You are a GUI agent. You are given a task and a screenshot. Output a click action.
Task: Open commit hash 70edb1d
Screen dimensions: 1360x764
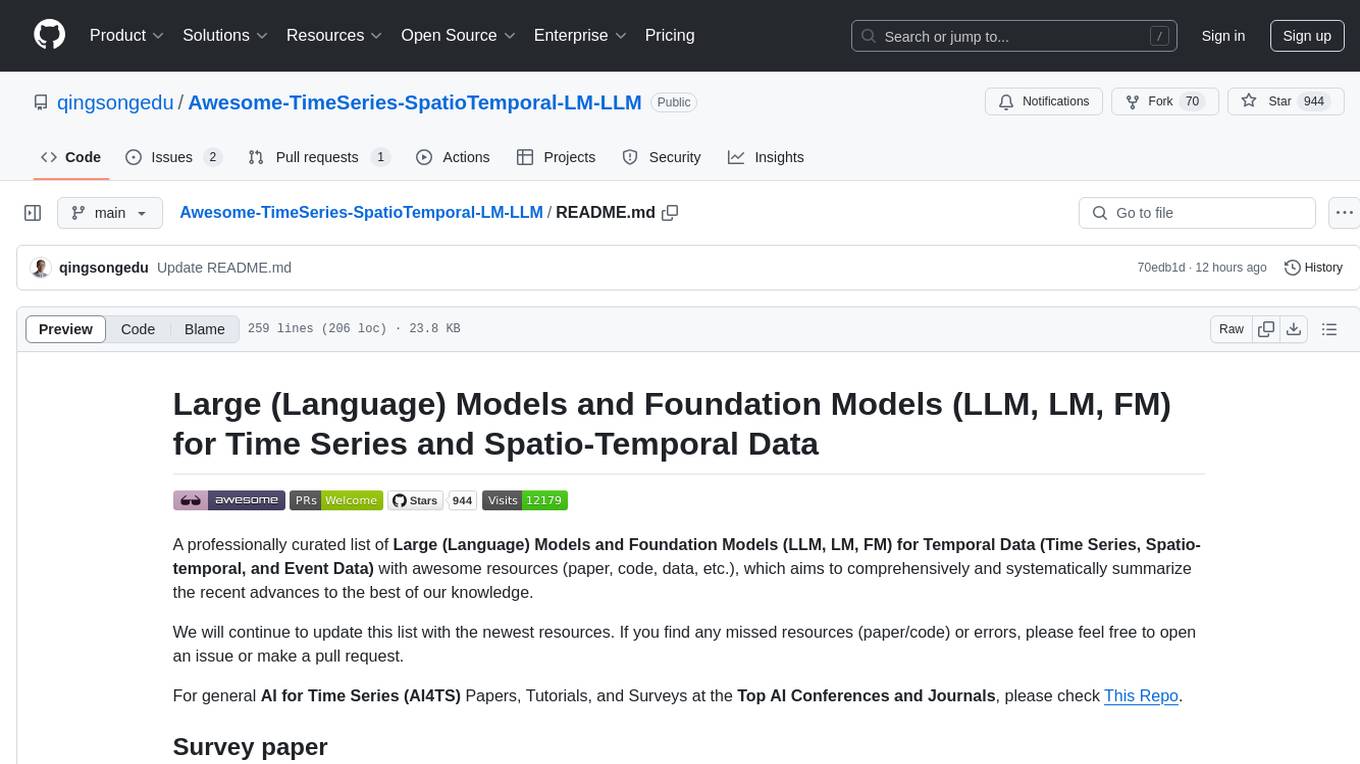(x=1161, y=268)
